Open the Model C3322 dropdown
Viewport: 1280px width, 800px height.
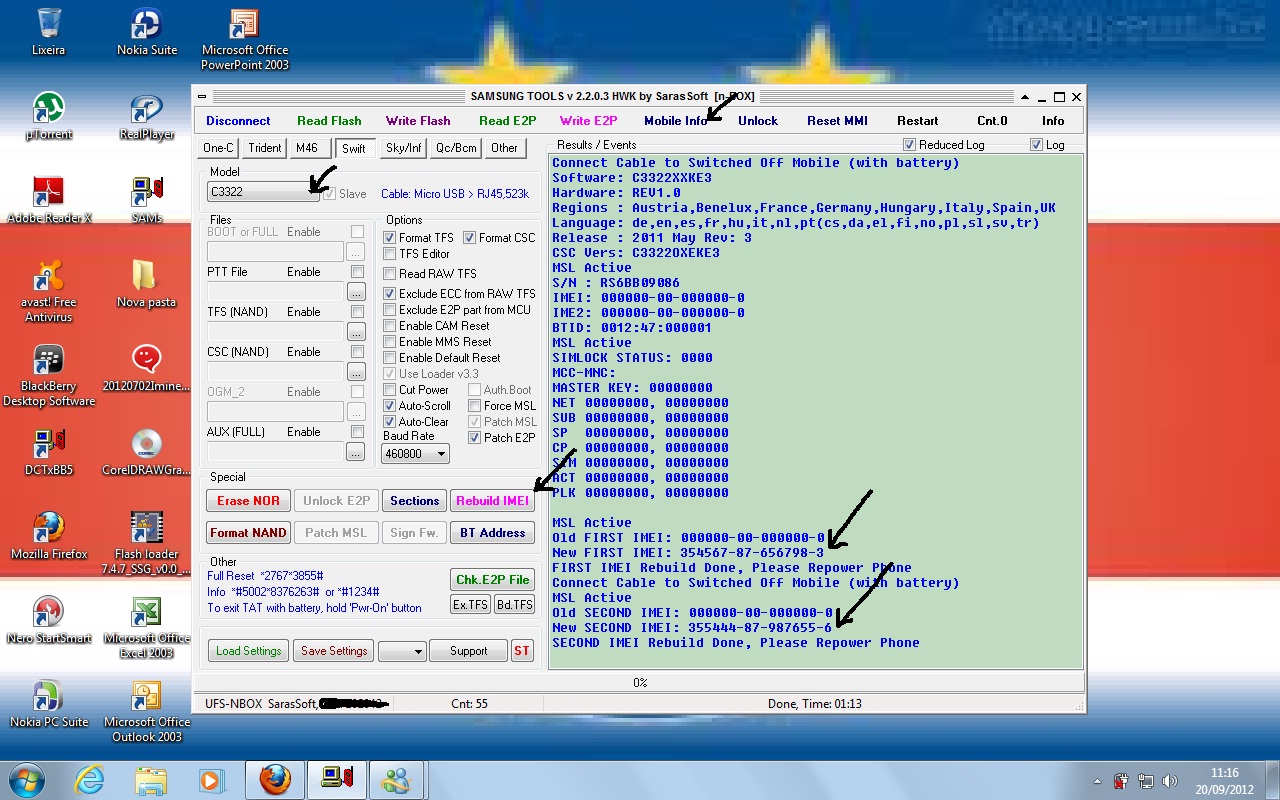(x=263, y=192)
